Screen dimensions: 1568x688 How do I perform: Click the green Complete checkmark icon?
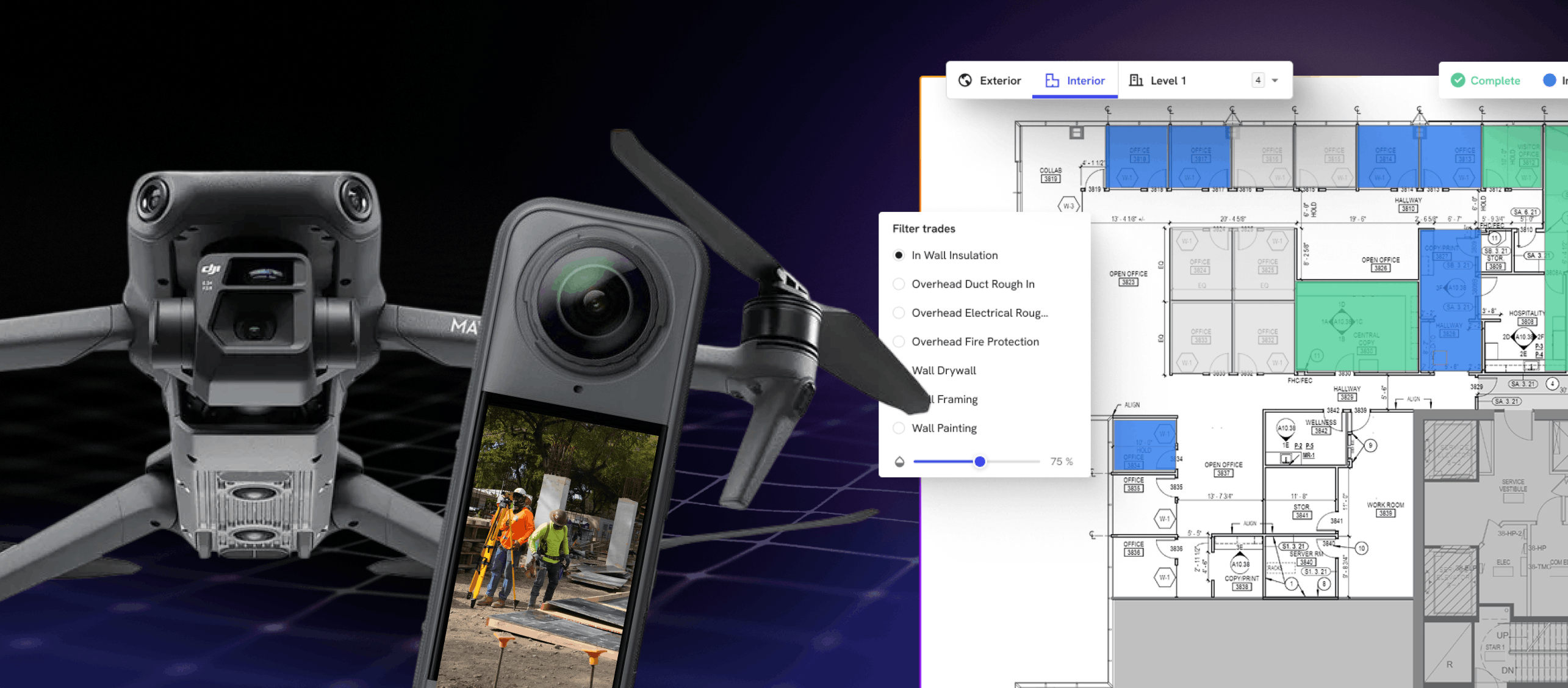point(1458,81)
